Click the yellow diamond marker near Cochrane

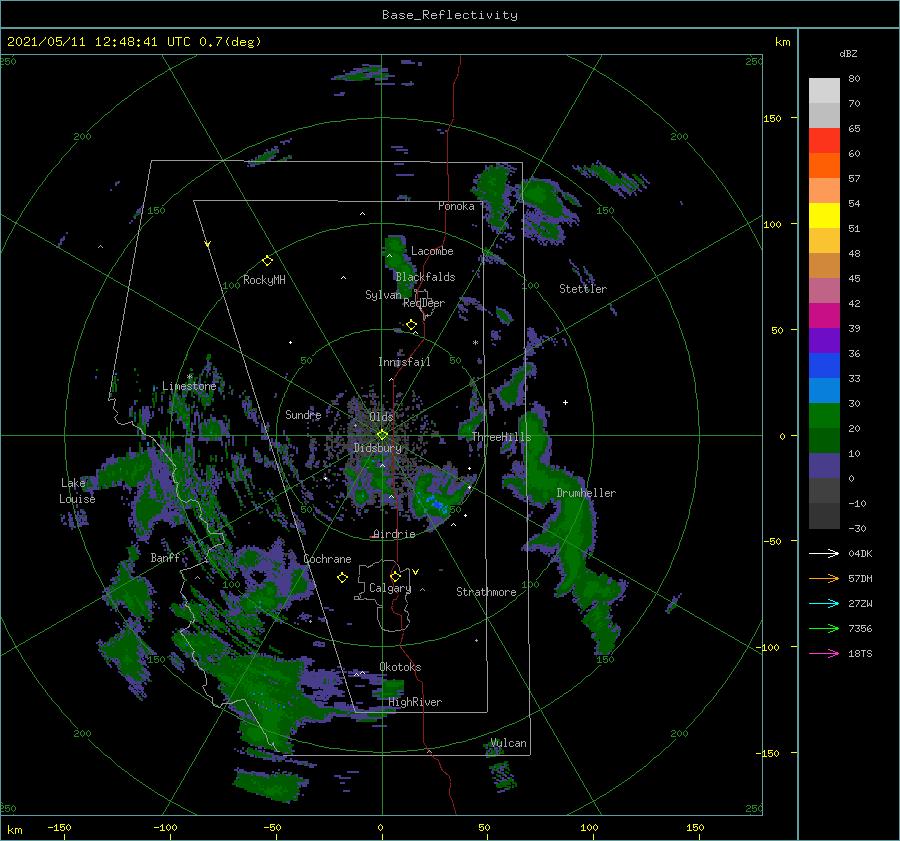(x=342, y=578)
